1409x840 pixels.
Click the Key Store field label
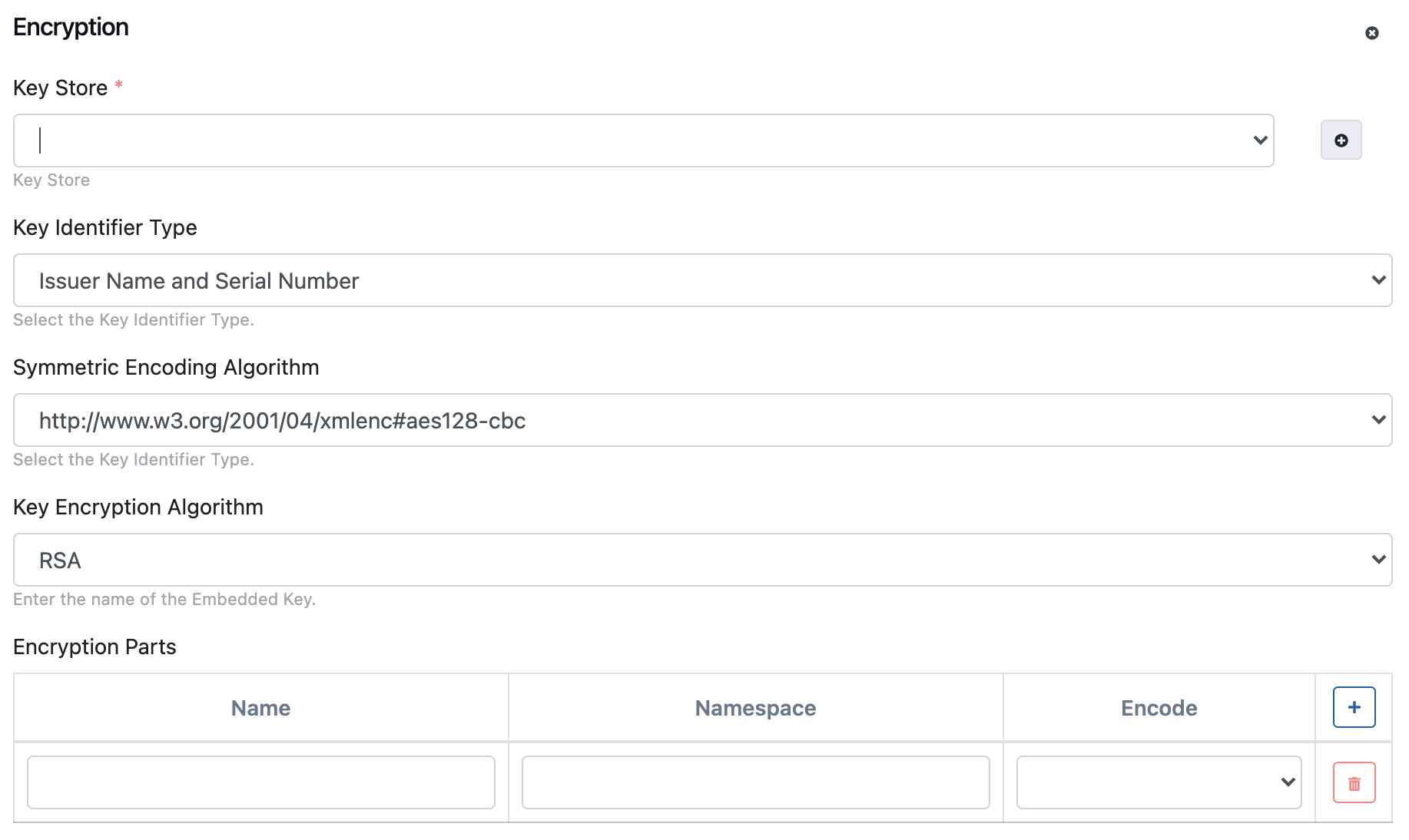coord(61,88)
